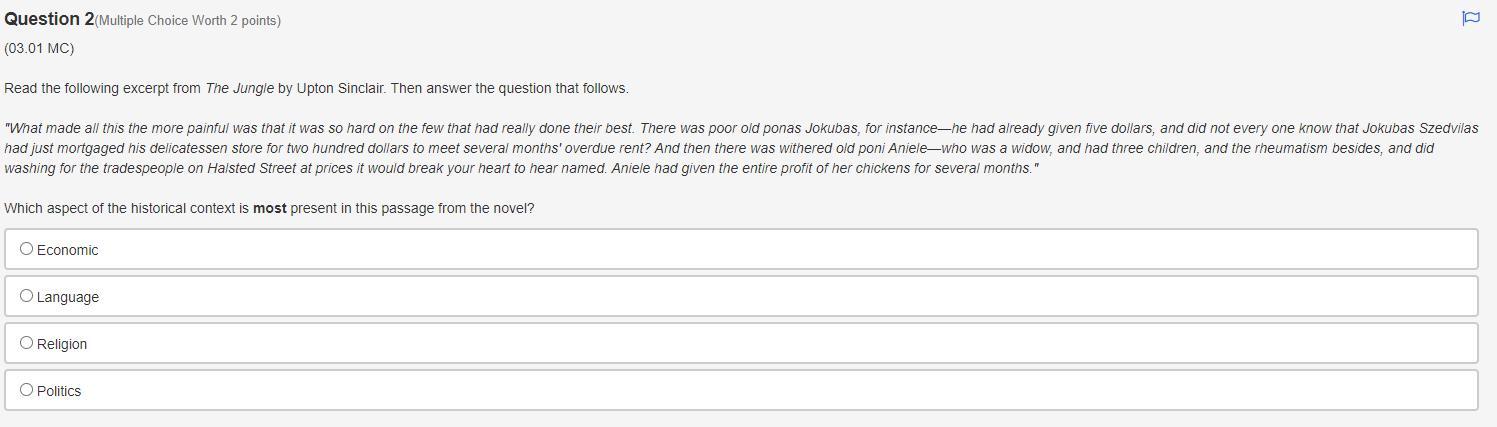Click the bold word "most"

tap(269, 208)
